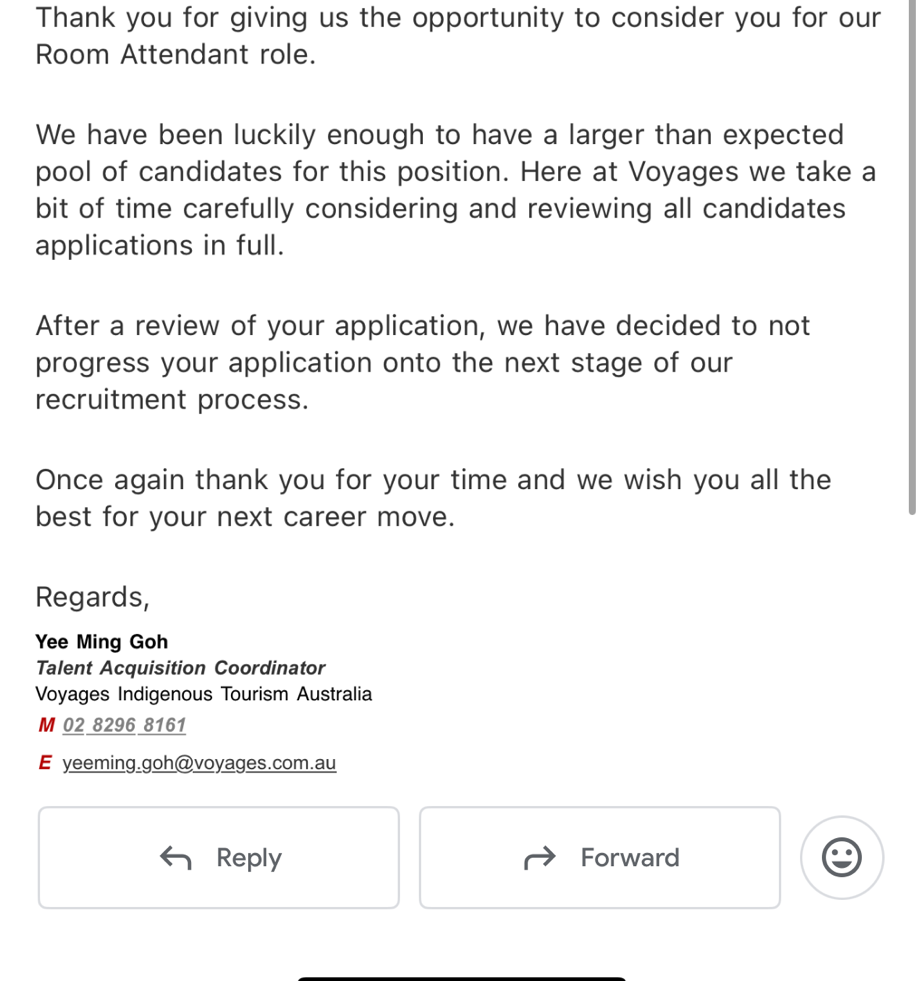
Task: Click the Talent Acquisition Coordinator title
Action: point(180,668)
